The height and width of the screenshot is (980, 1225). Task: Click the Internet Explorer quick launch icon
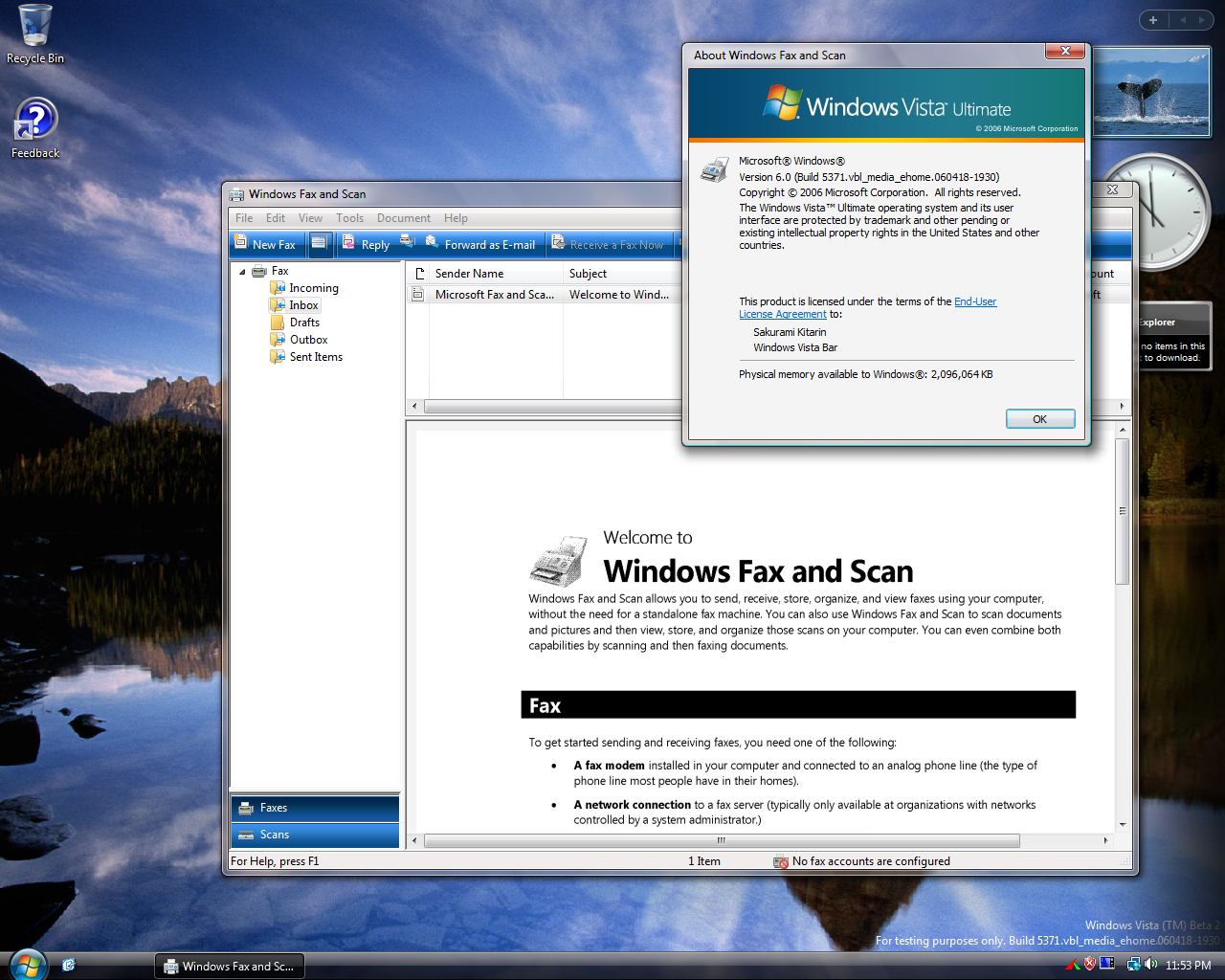(69, 966)
